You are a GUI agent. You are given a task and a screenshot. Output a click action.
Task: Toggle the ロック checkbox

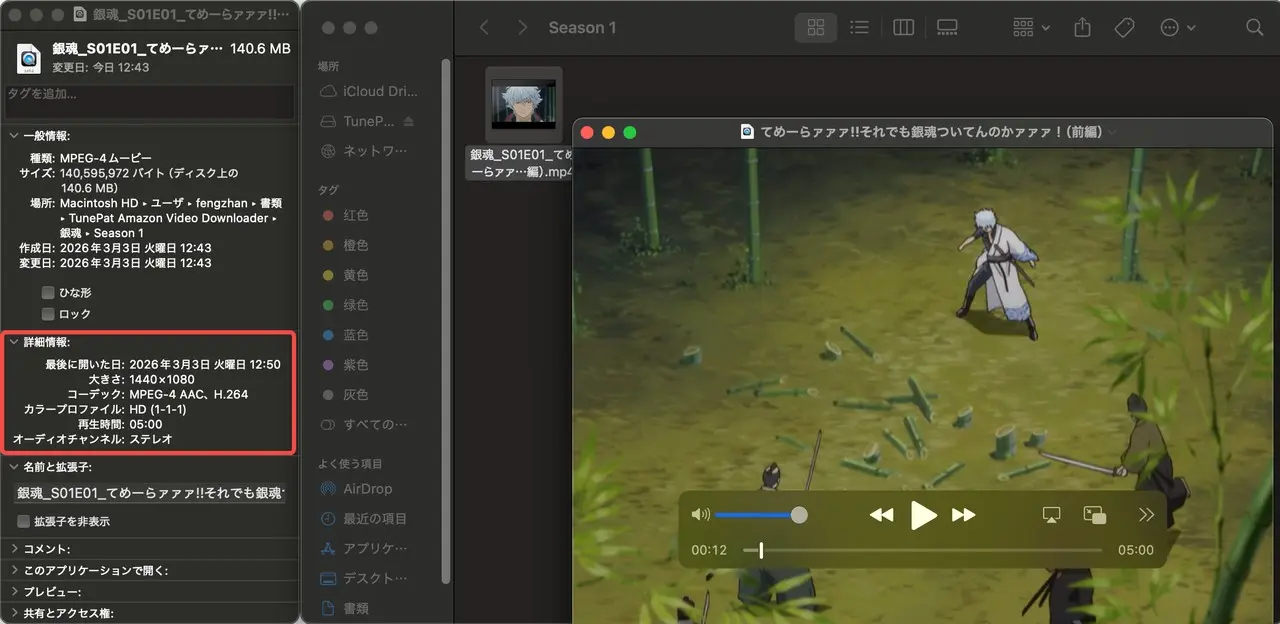pos(48,314)
